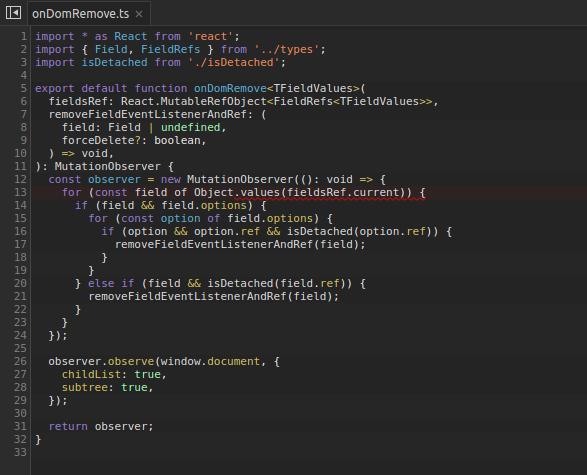
Task: Click MutationObserver return type on line 11
Action: pyautogui.click(x=107, y=166)
